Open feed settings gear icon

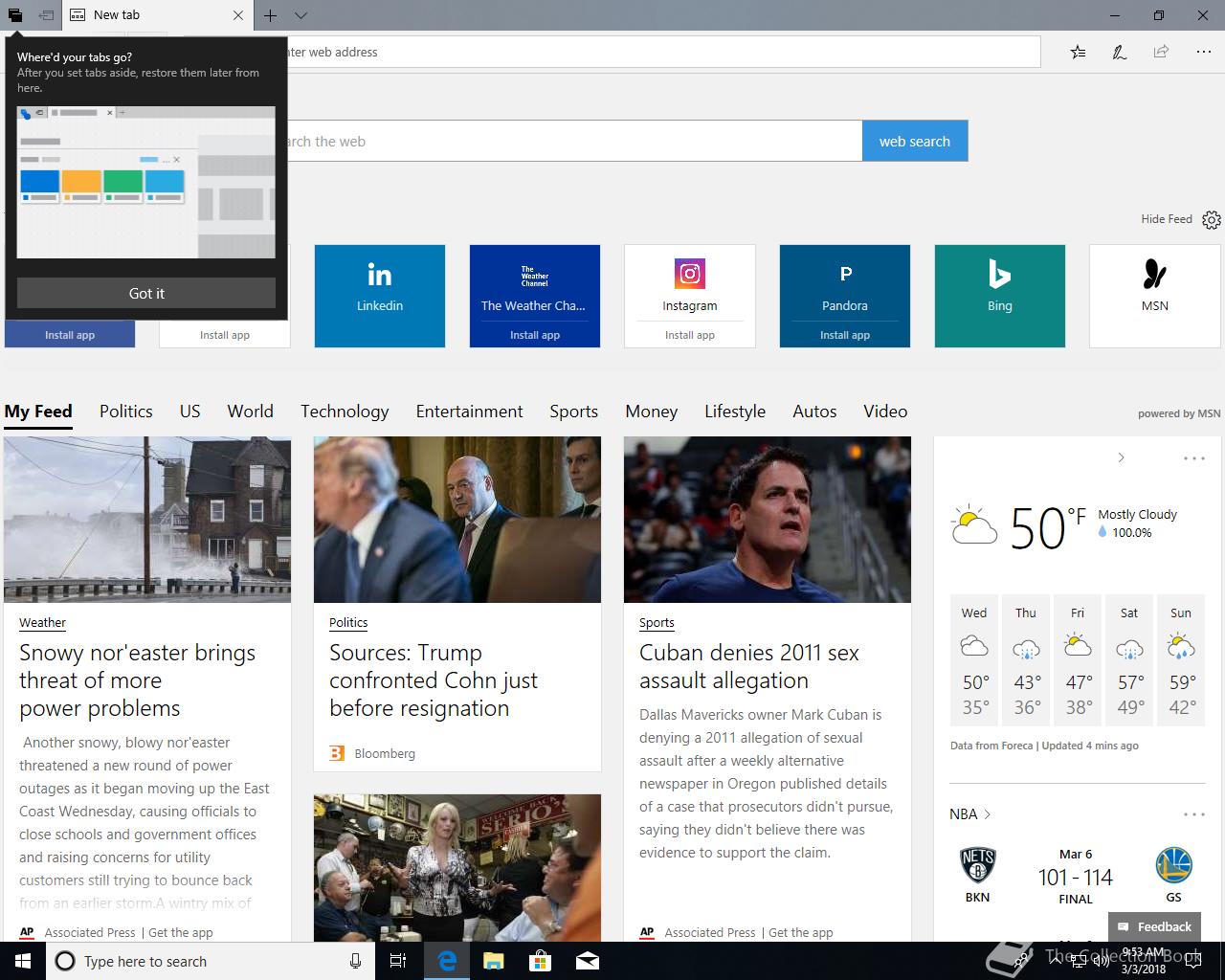pos(1212,220)
